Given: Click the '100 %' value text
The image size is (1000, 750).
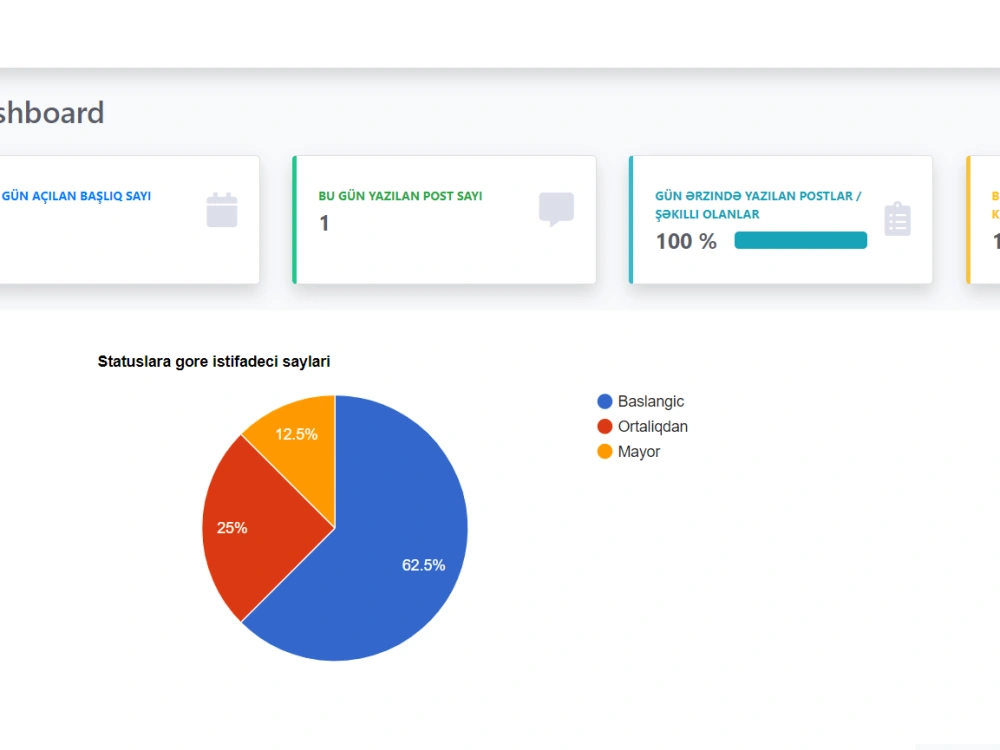Looking at the screenshot, I should 686,241.
